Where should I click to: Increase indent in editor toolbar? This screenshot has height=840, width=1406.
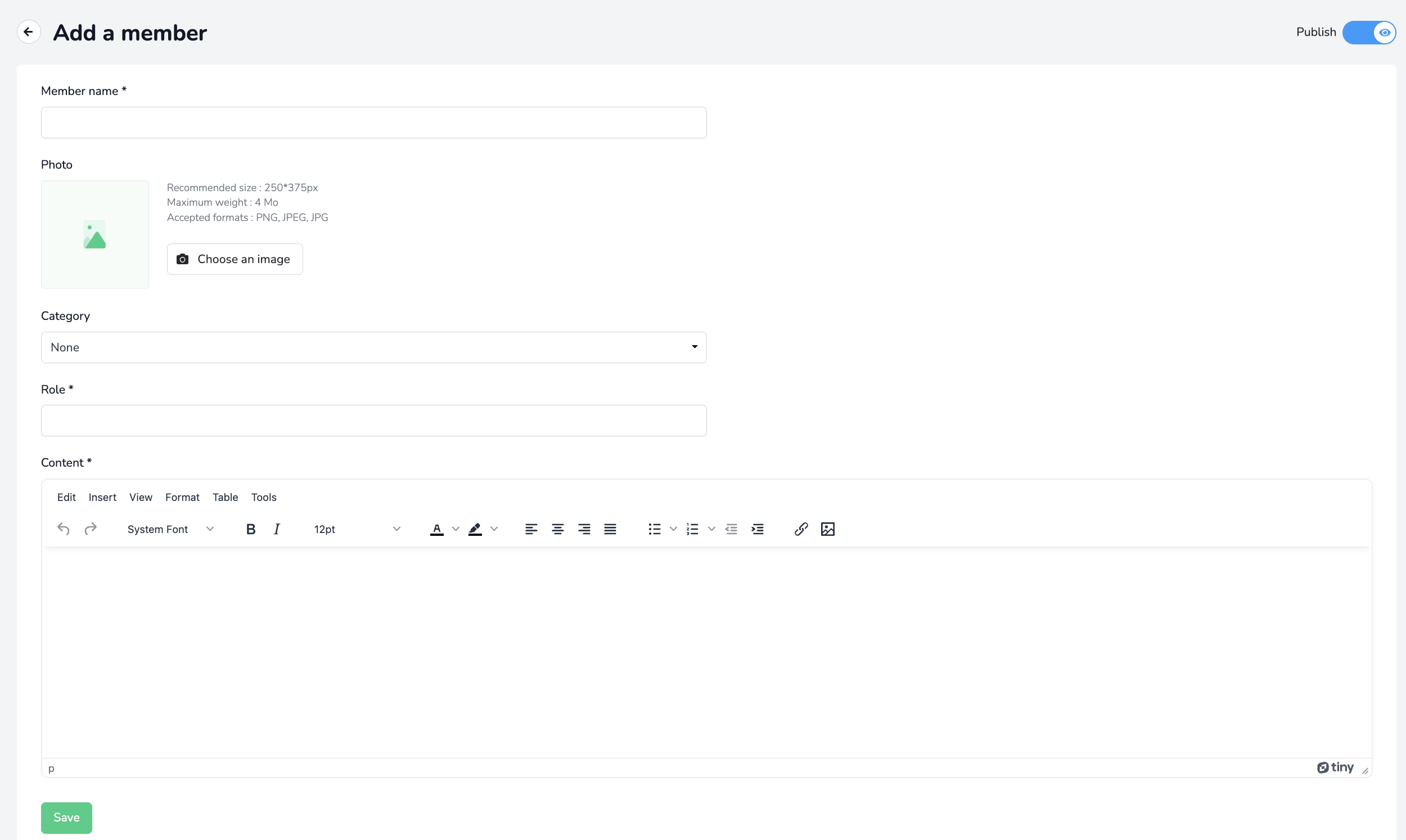pos(758,529)
